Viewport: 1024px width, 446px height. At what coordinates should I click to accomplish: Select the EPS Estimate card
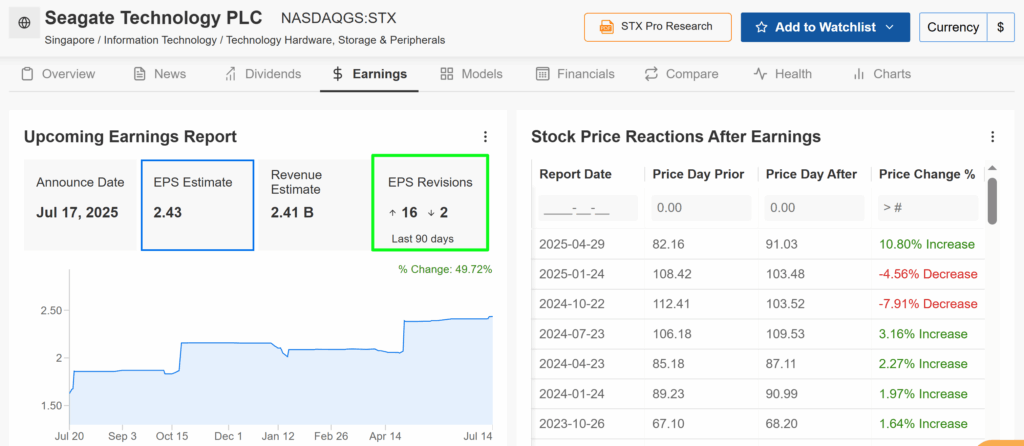197,203
